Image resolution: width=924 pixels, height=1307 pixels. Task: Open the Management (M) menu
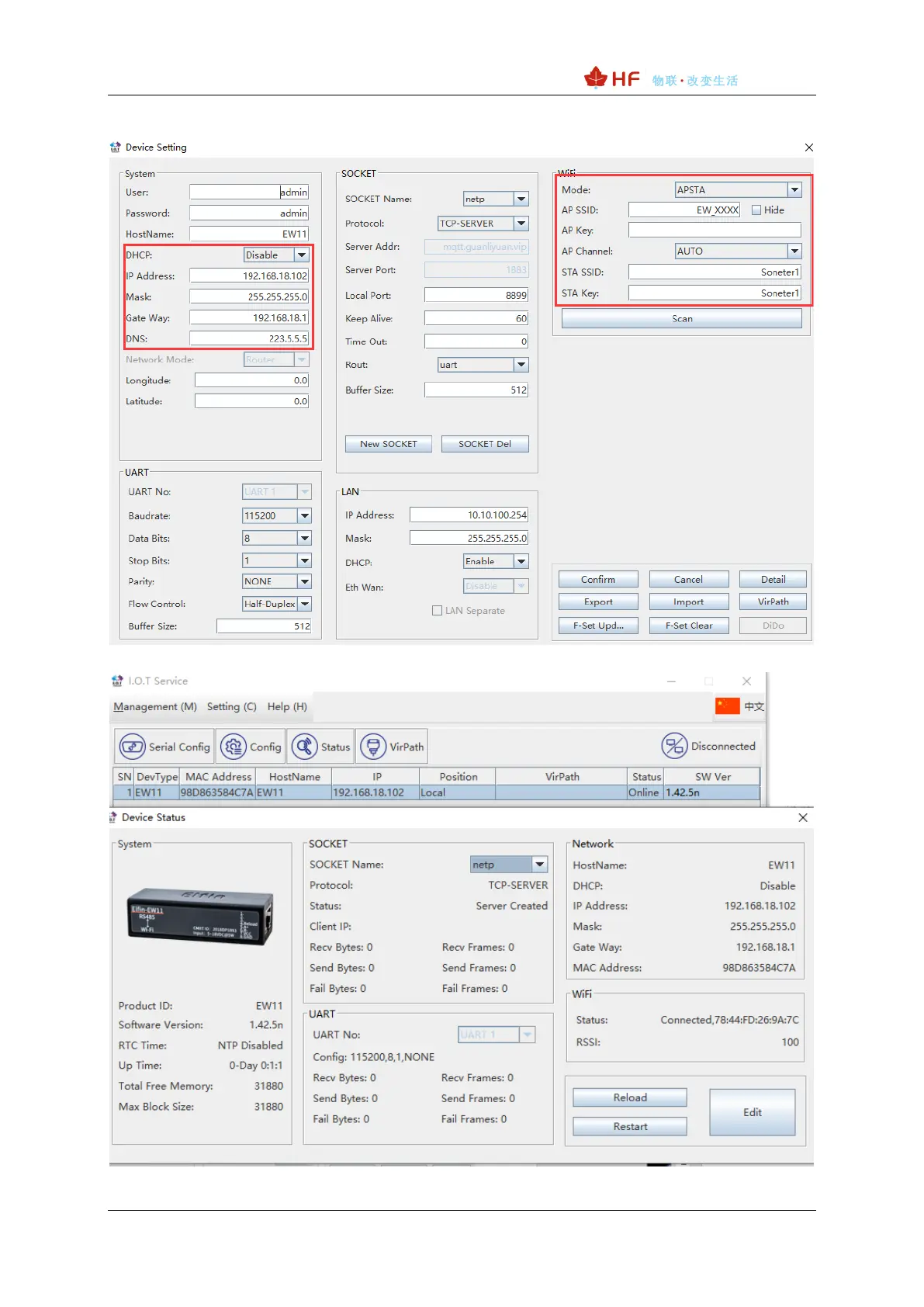pos(154,706)
